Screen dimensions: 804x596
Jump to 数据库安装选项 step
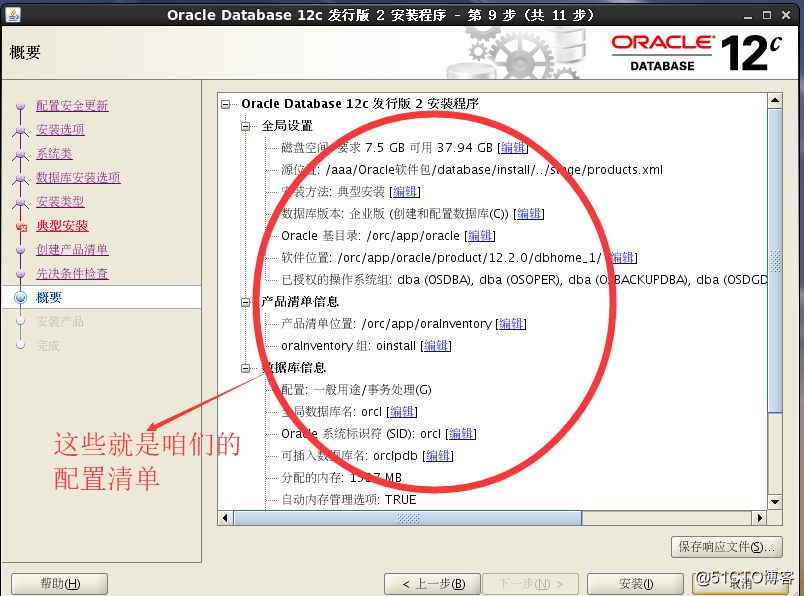[78, 177]
